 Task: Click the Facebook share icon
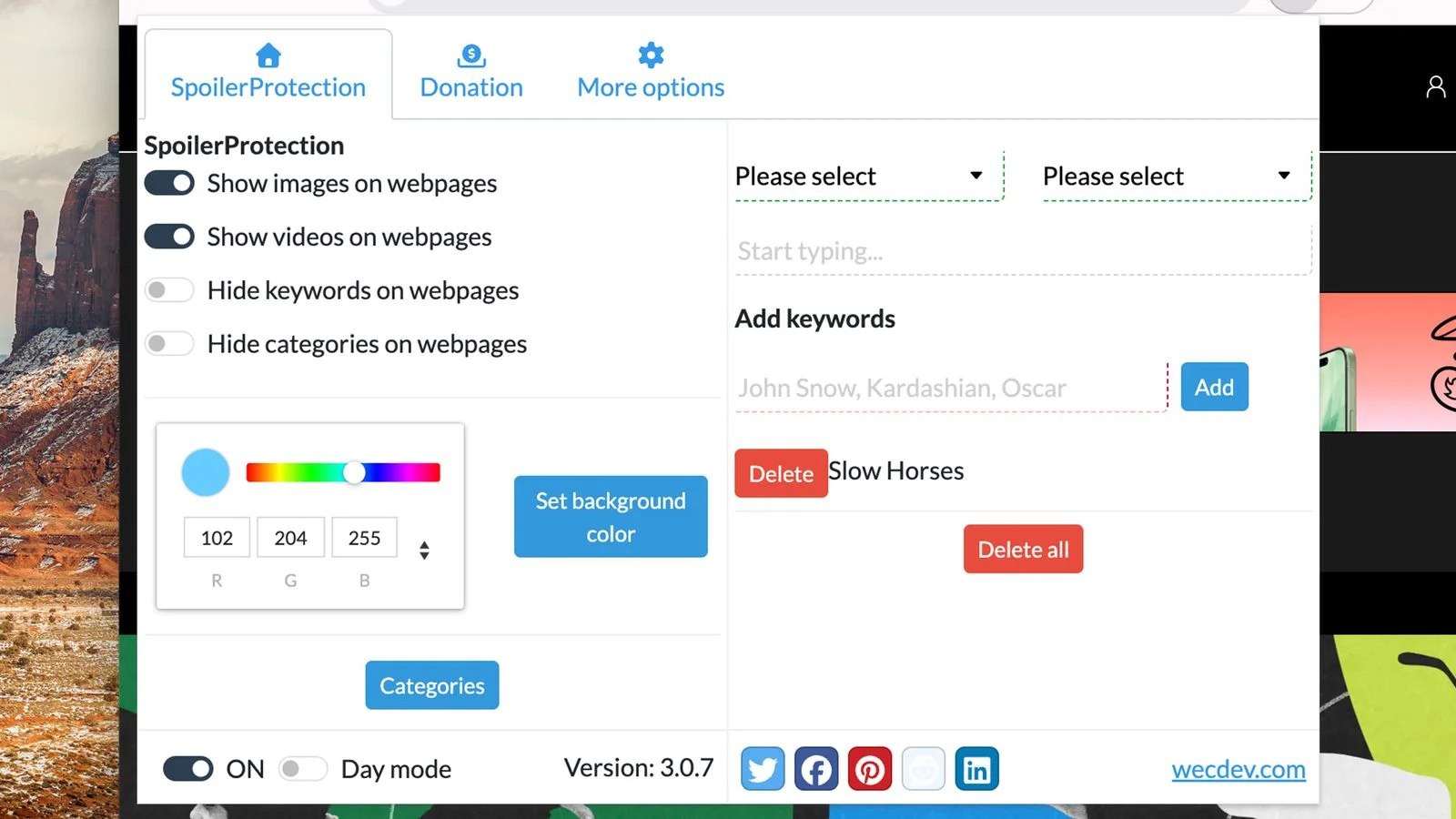pos(816,769)
